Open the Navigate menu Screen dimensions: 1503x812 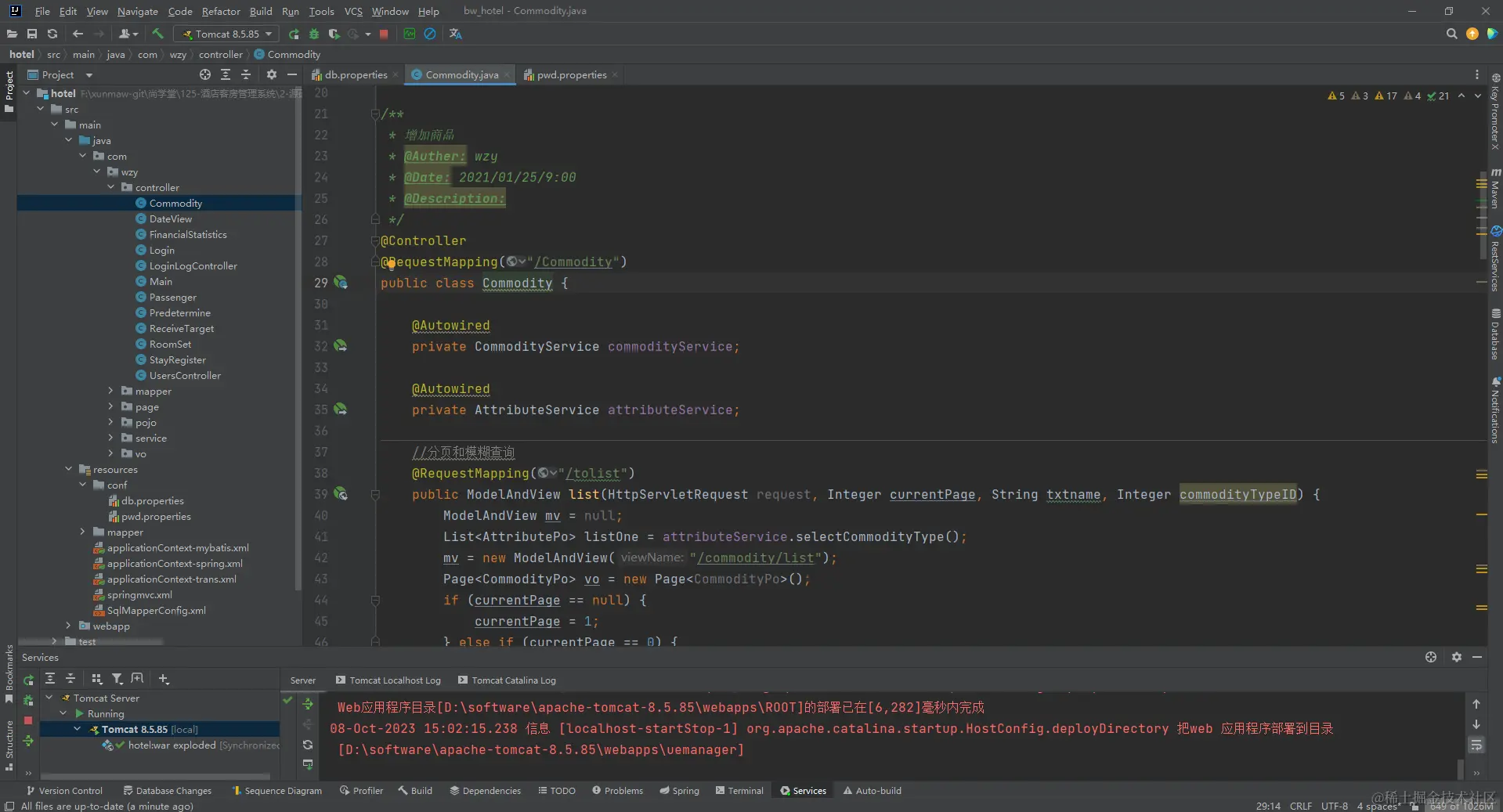click(x=138, y=11)
